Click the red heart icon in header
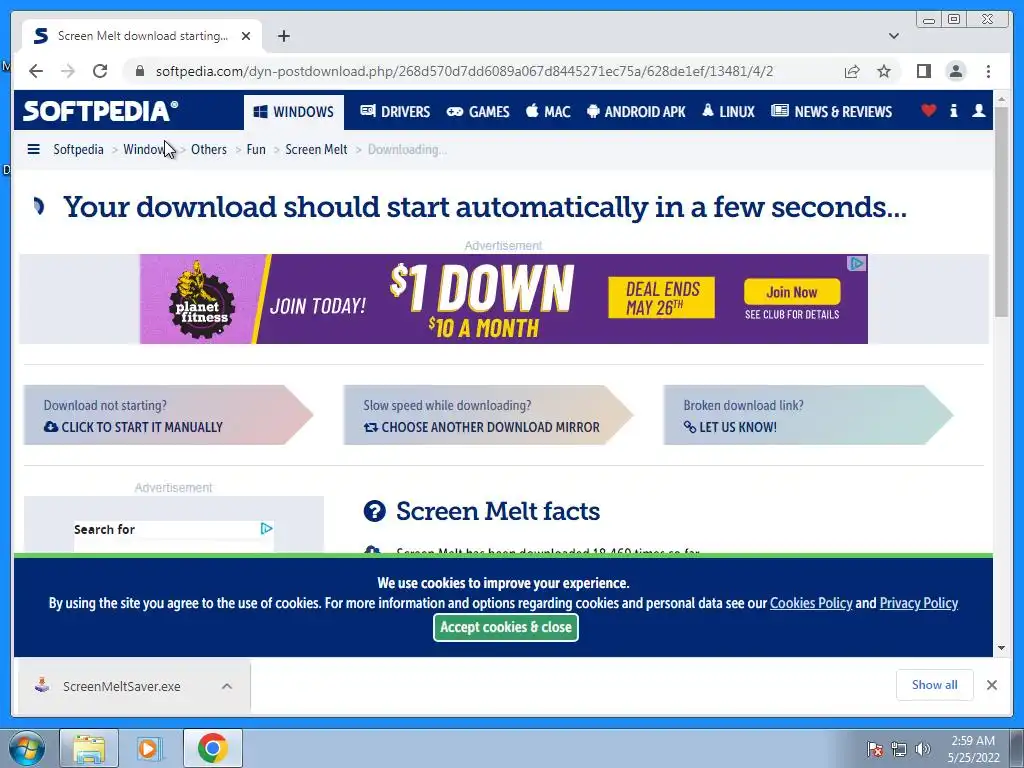Image resolution: width=1024 pixels, height=768 pixels. click(x=928, y=110)
